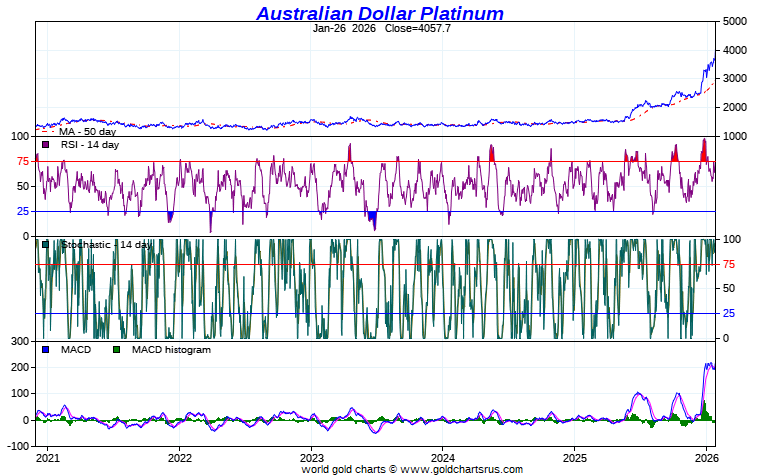Click the 3000 price axis label
760x475 pixels.
coord(735,79)
